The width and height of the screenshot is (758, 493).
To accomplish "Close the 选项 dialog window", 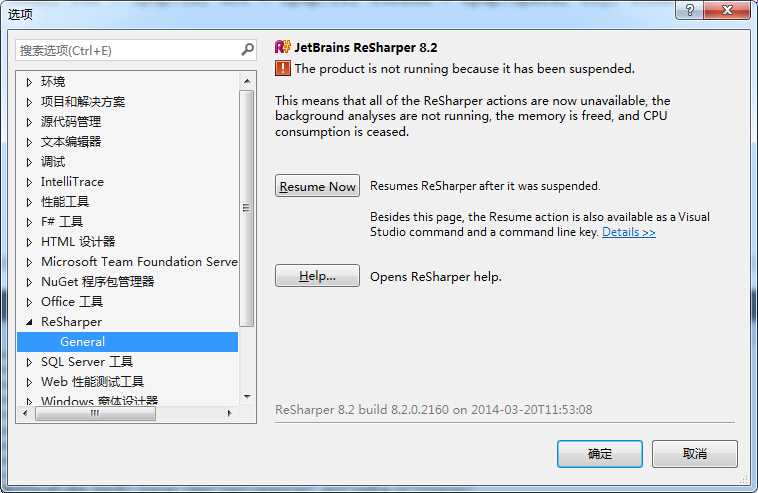I will [727, 10].
